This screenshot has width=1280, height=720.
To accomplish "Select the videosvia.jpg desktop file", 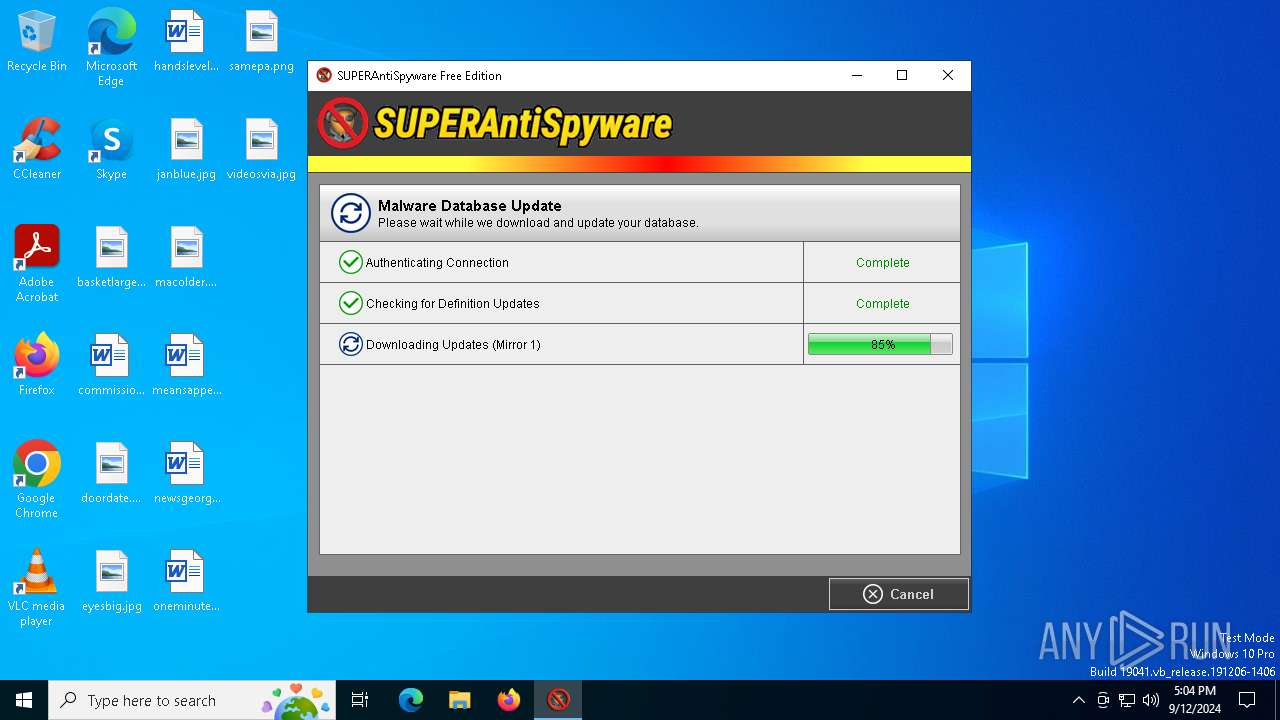I will click(x=261, y=149).
